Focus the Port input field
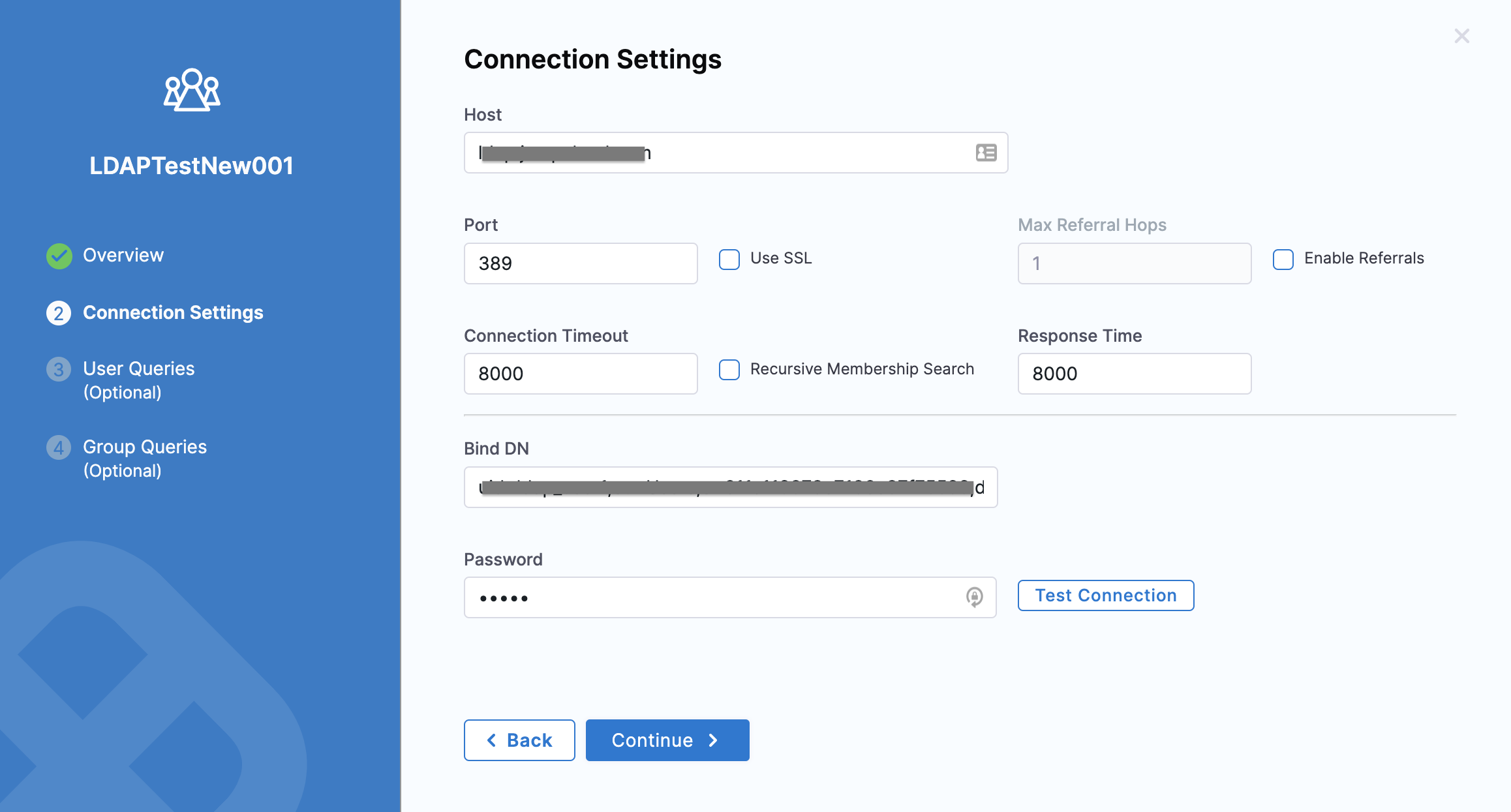 pyautogui.click(x=580, y=263)
